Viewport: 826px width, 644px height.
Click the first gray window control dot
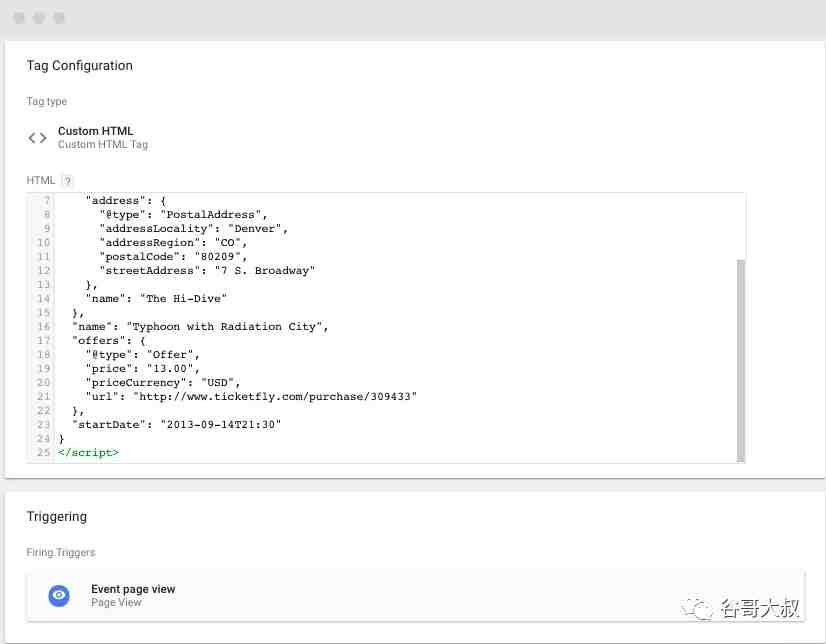point(19,18)
